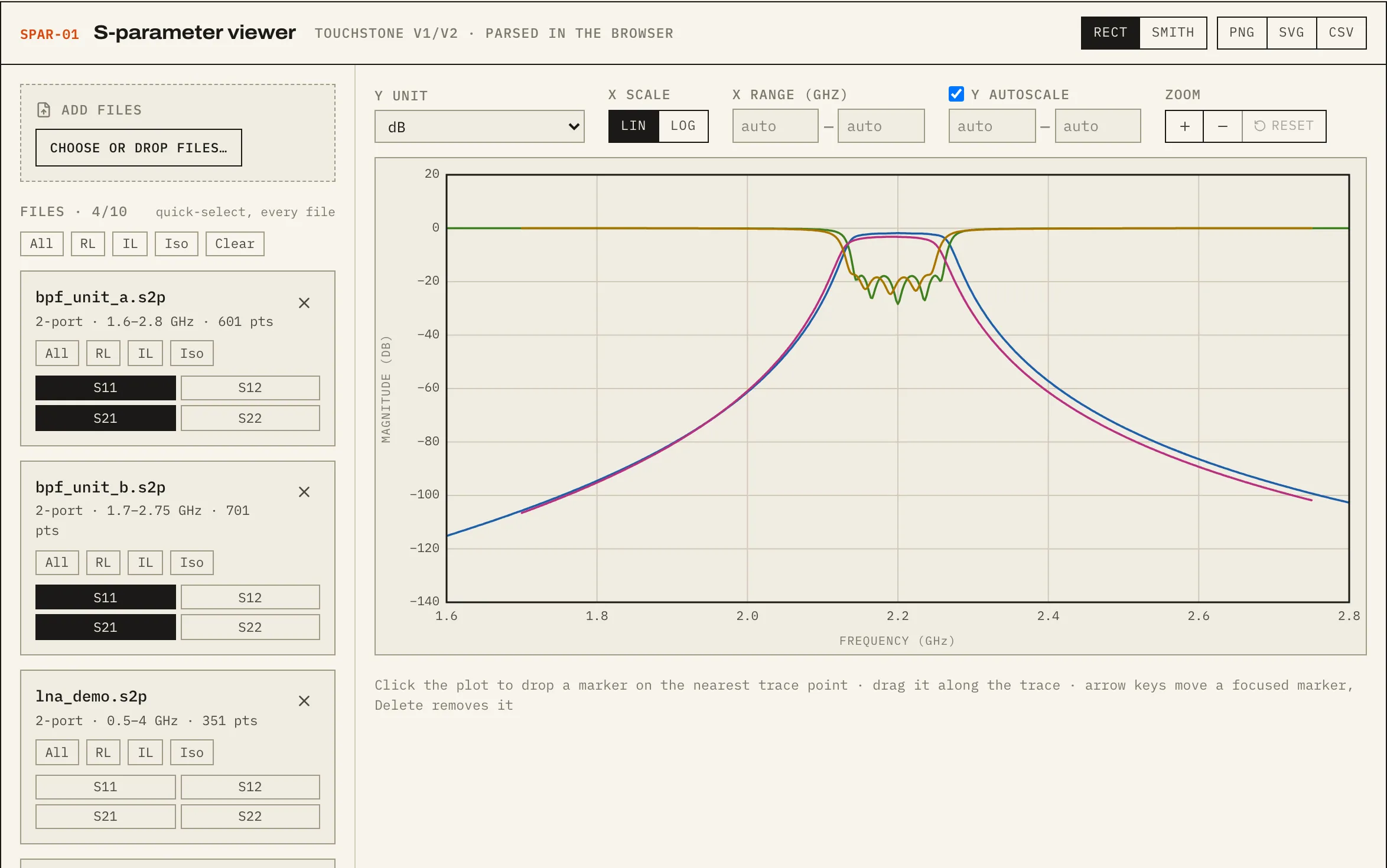Toggle the Y Autoscale checkbox

[x=956, y=94]
